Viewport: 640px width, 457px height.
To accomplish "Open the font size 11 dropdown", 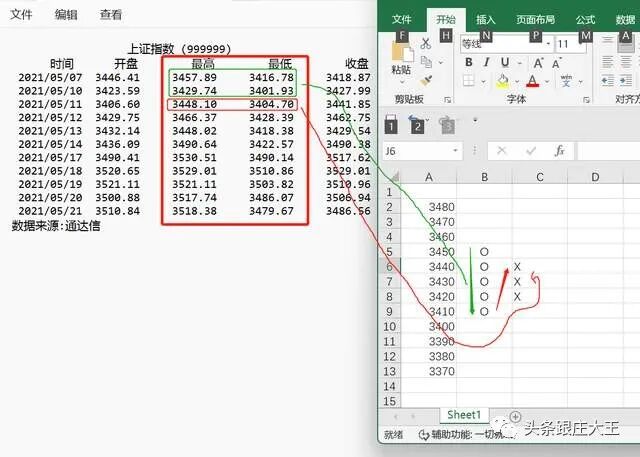I will [x=581, y=44].
